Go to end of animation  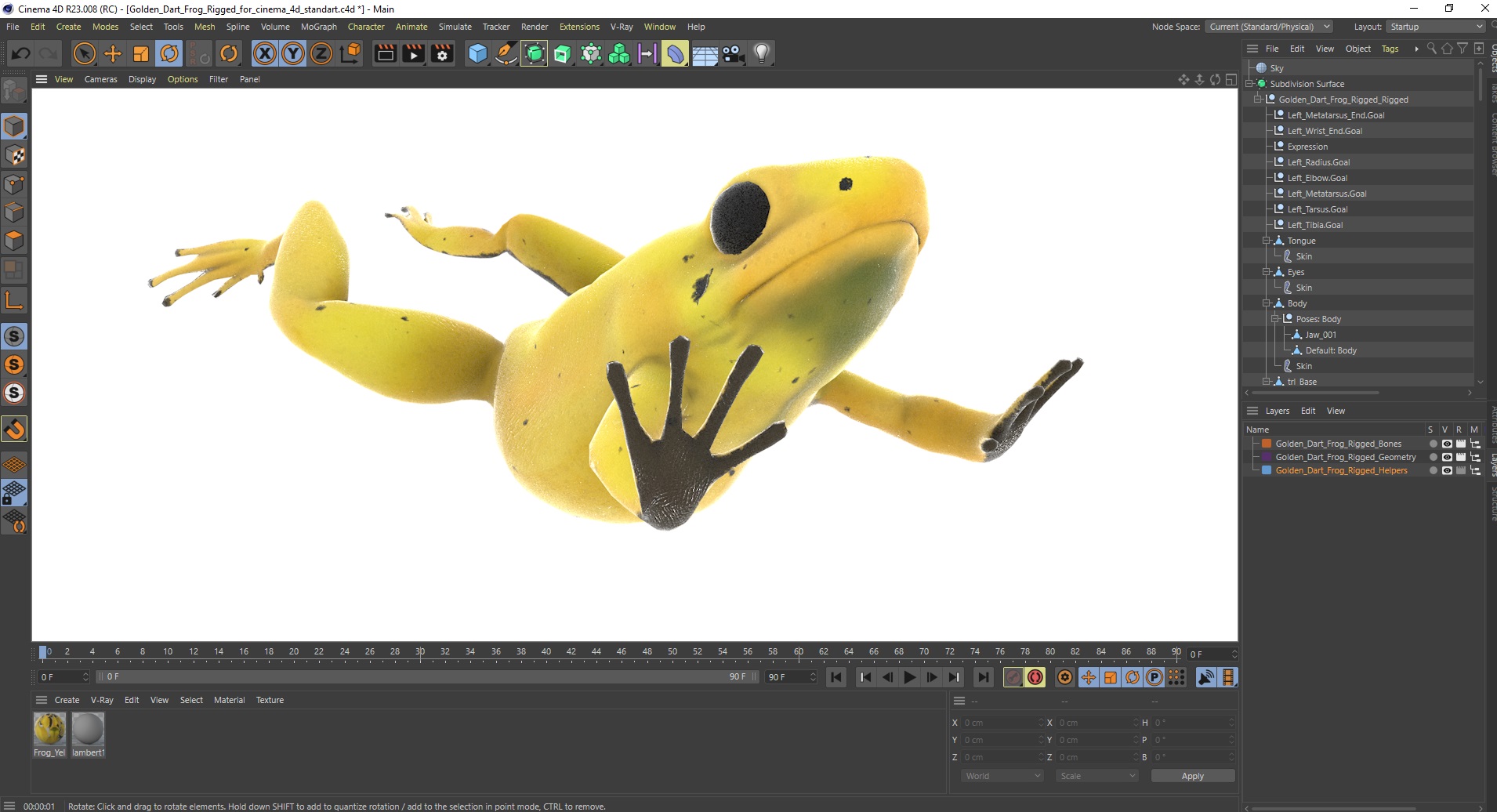(983, 677)
